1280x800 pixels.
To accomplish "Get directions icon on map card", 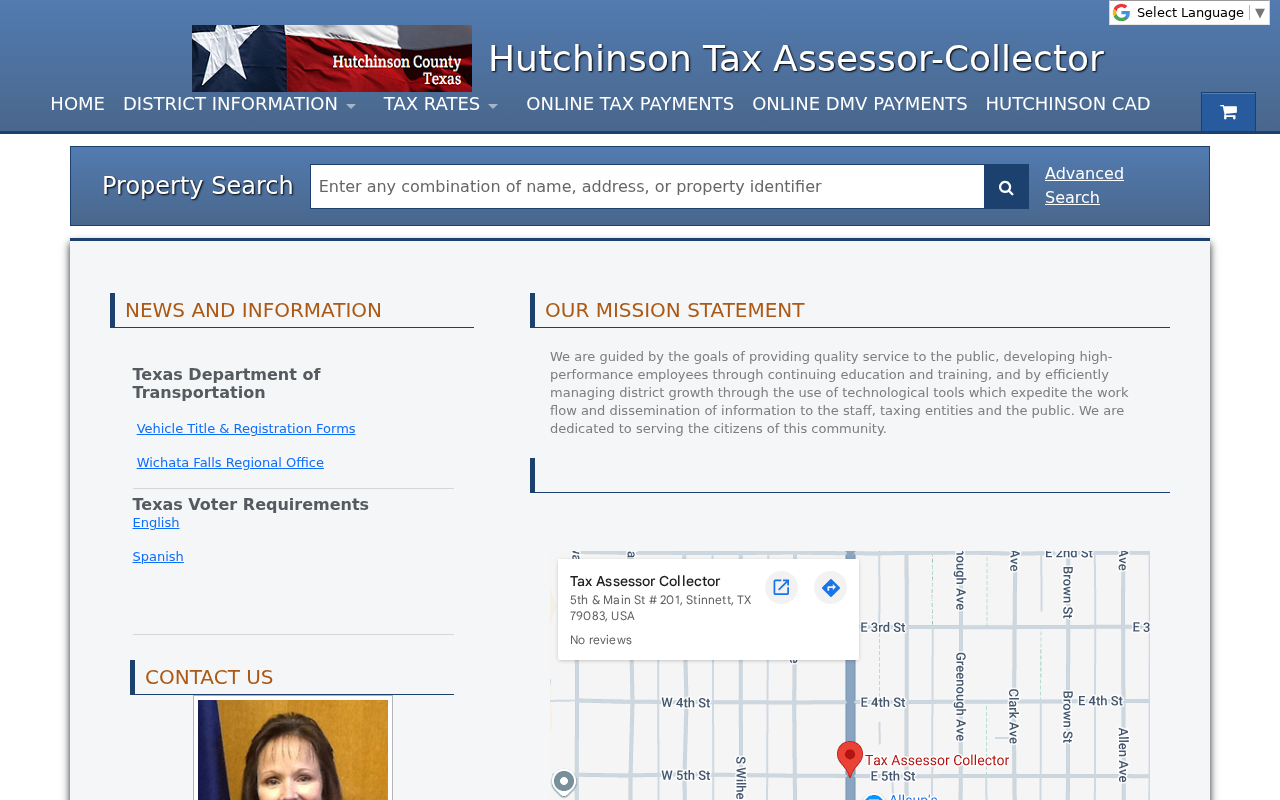I will [x=830, y=588].
